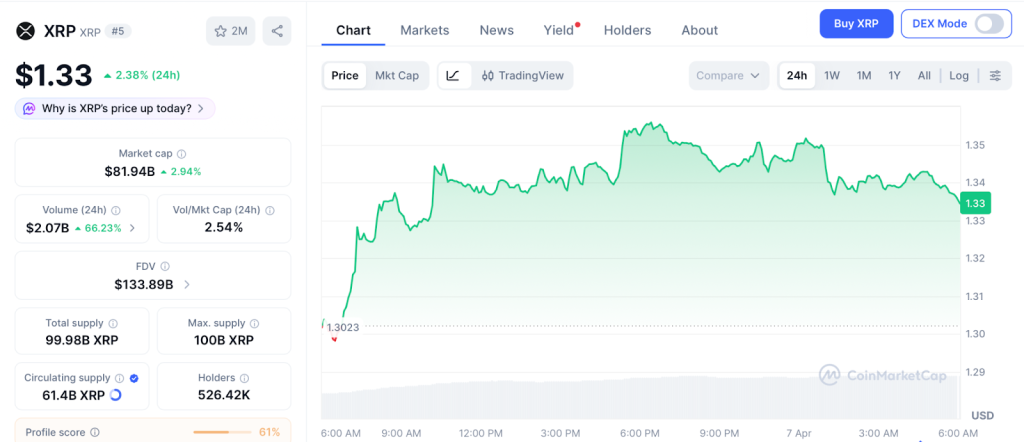Switch to the Holders tab

[x=627, y=30]
